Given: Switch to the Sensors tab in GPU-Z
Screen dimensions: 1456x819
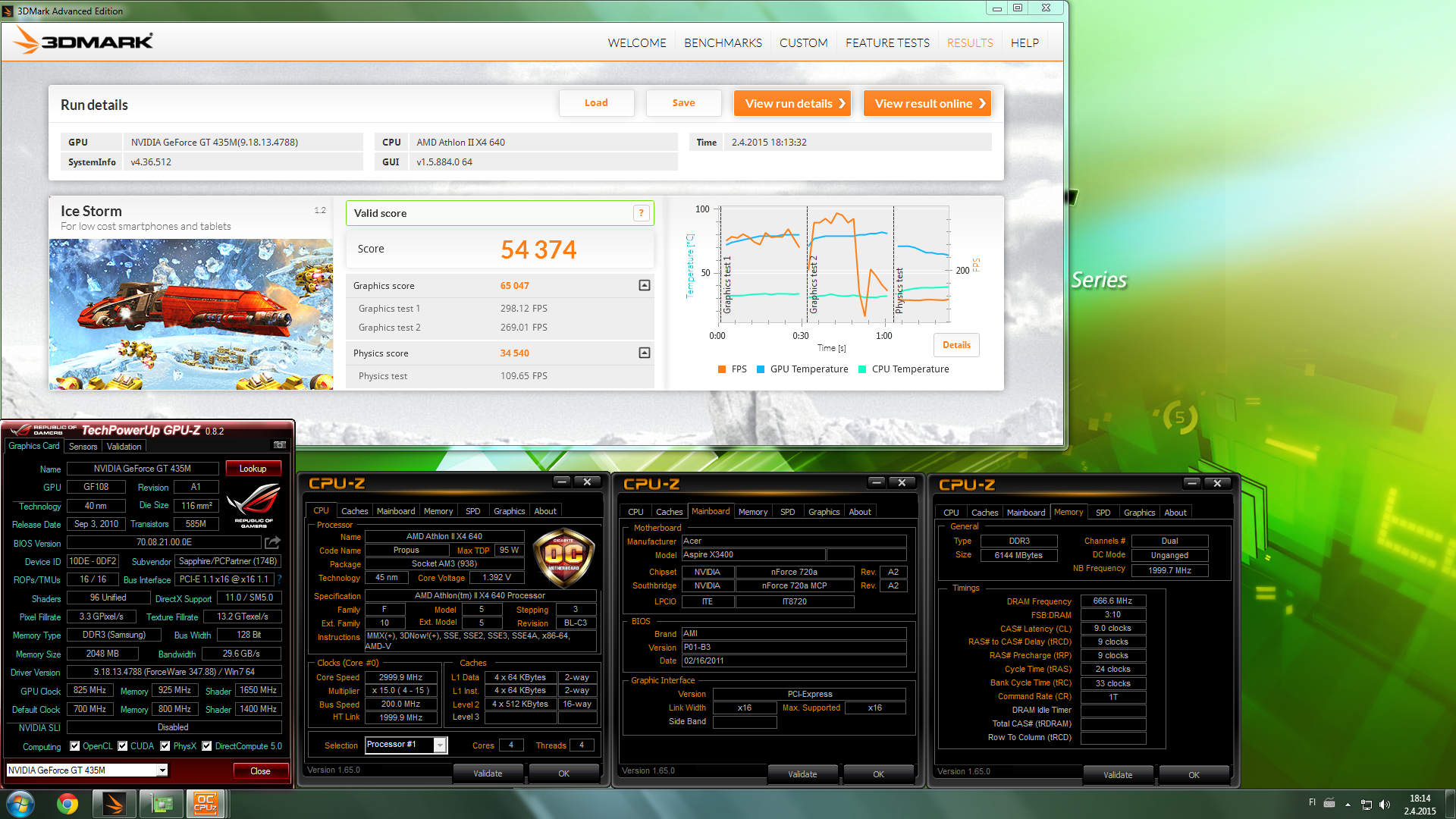Looking at the screenshot, I should click(83, 447).
